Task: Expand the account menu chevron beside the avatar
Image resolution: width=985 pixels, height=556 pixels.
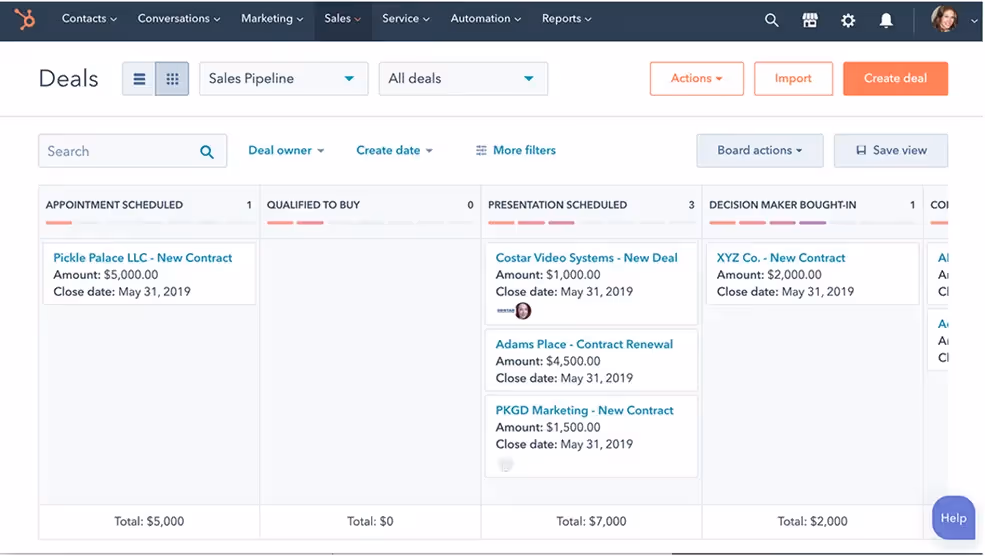Action: coord(974,20)
